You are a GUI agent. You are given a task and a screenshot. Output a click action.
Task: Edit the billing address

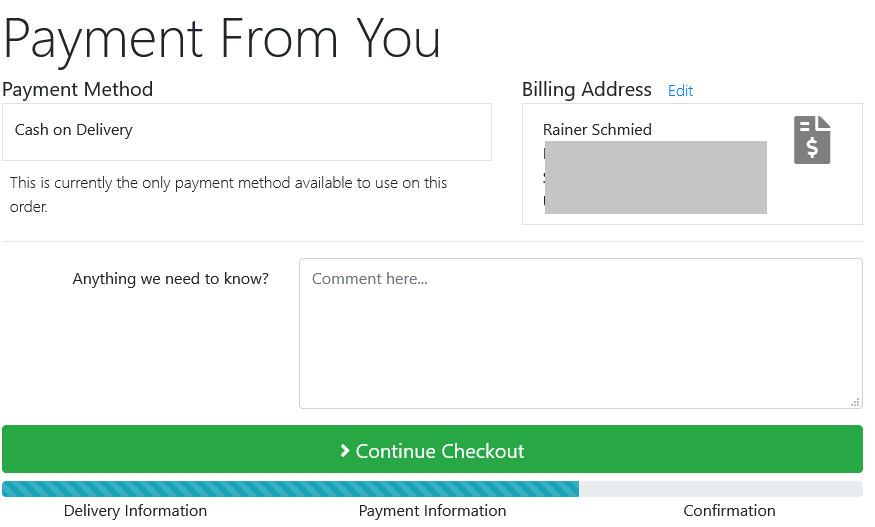click(x=680, y=90)
